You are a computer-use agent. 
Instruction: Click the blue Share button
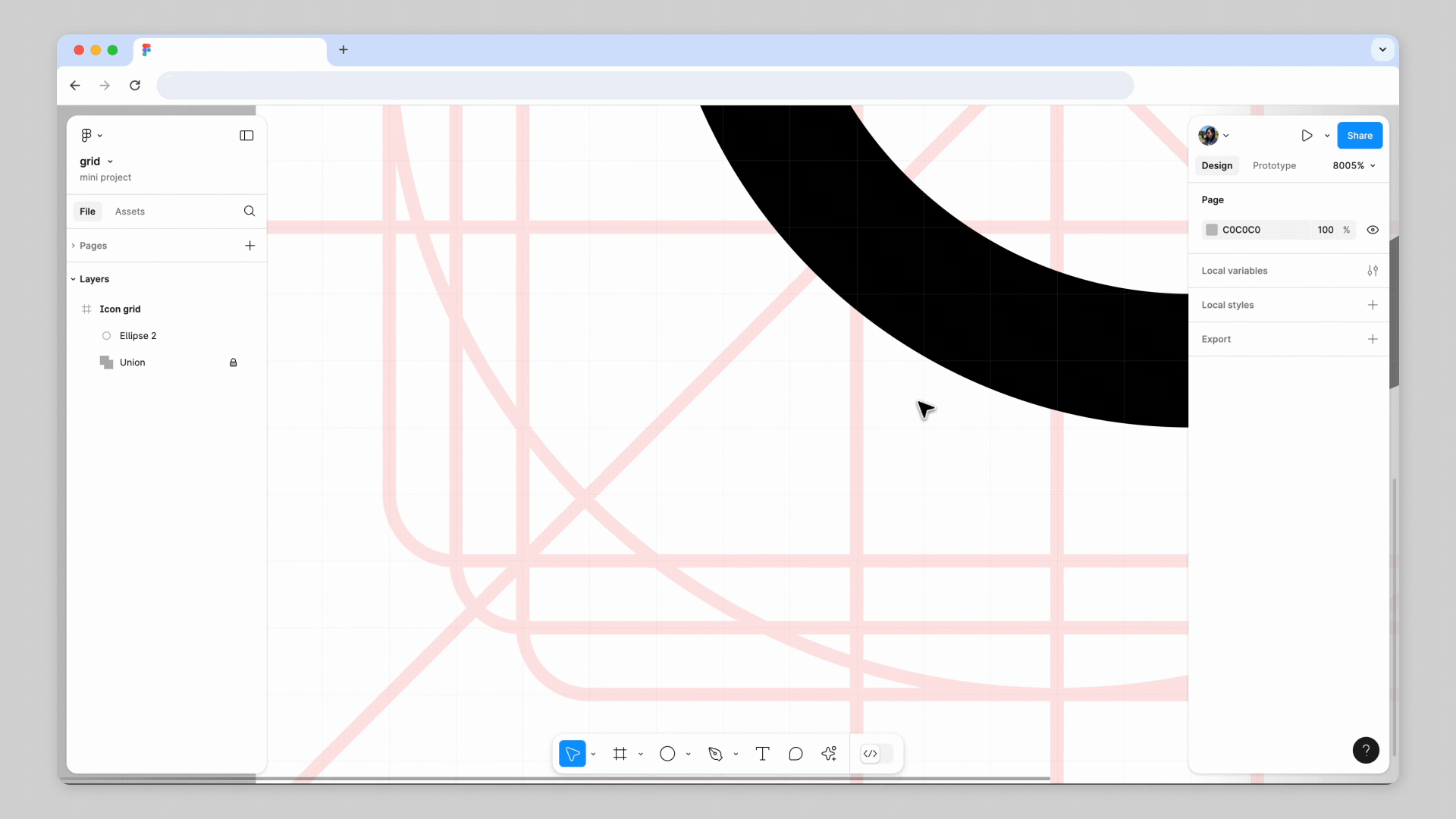(x=1359, y=136)
